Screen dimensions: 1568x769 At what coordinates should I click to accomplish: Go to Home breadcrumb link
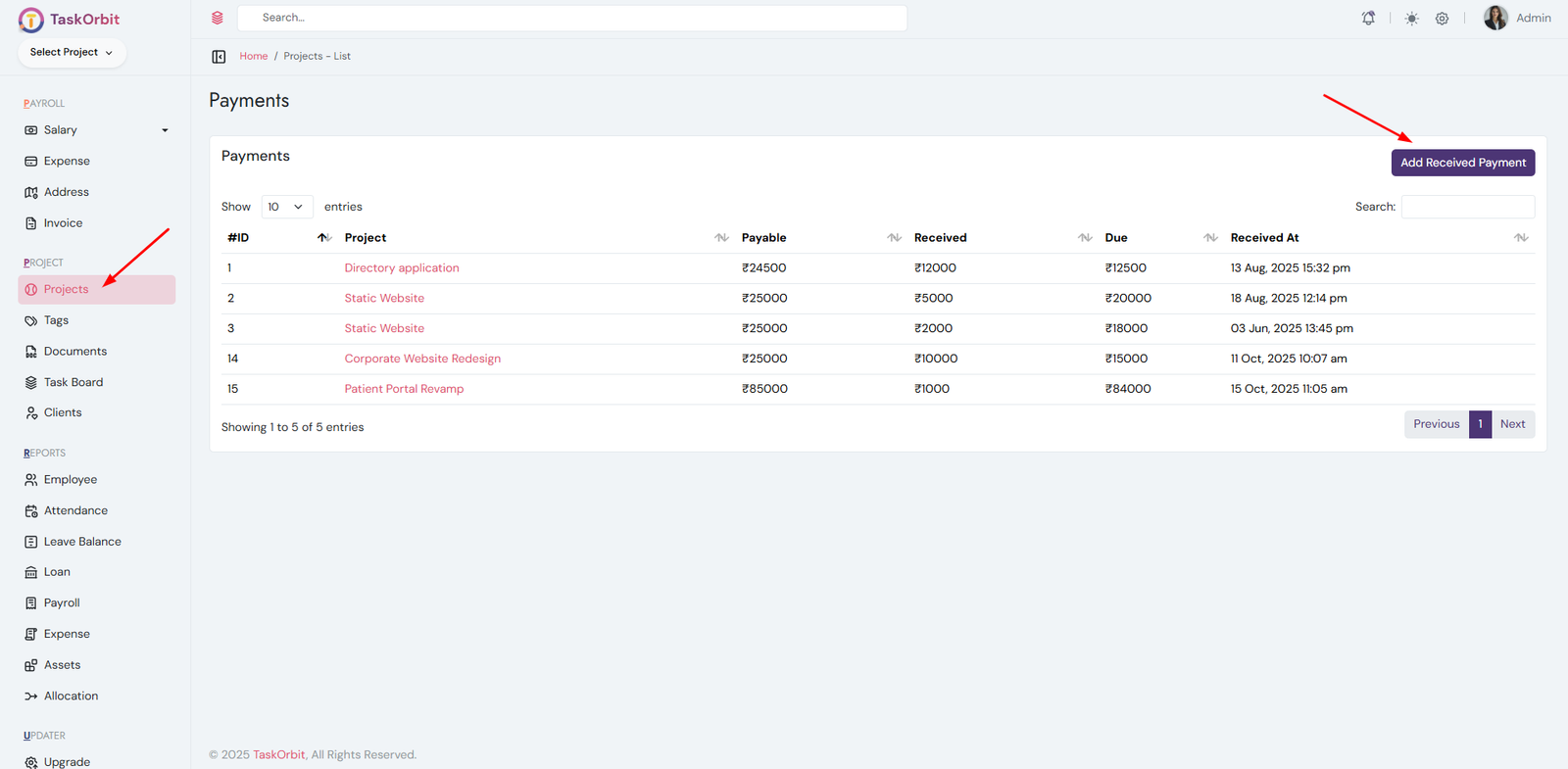pos(254,57)
